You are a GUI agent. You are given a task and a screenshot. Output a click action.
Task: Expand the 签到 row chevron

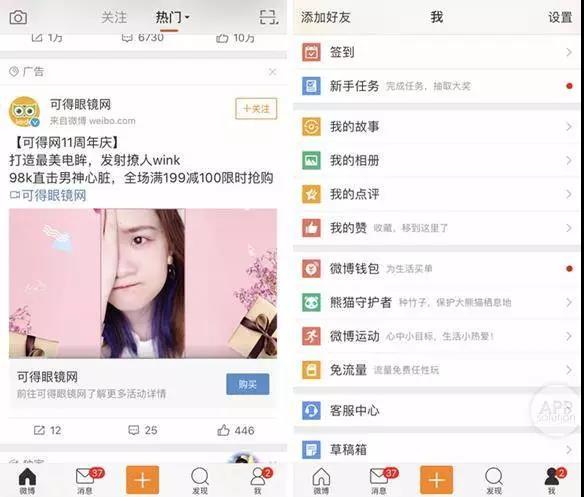click(569, 52)
